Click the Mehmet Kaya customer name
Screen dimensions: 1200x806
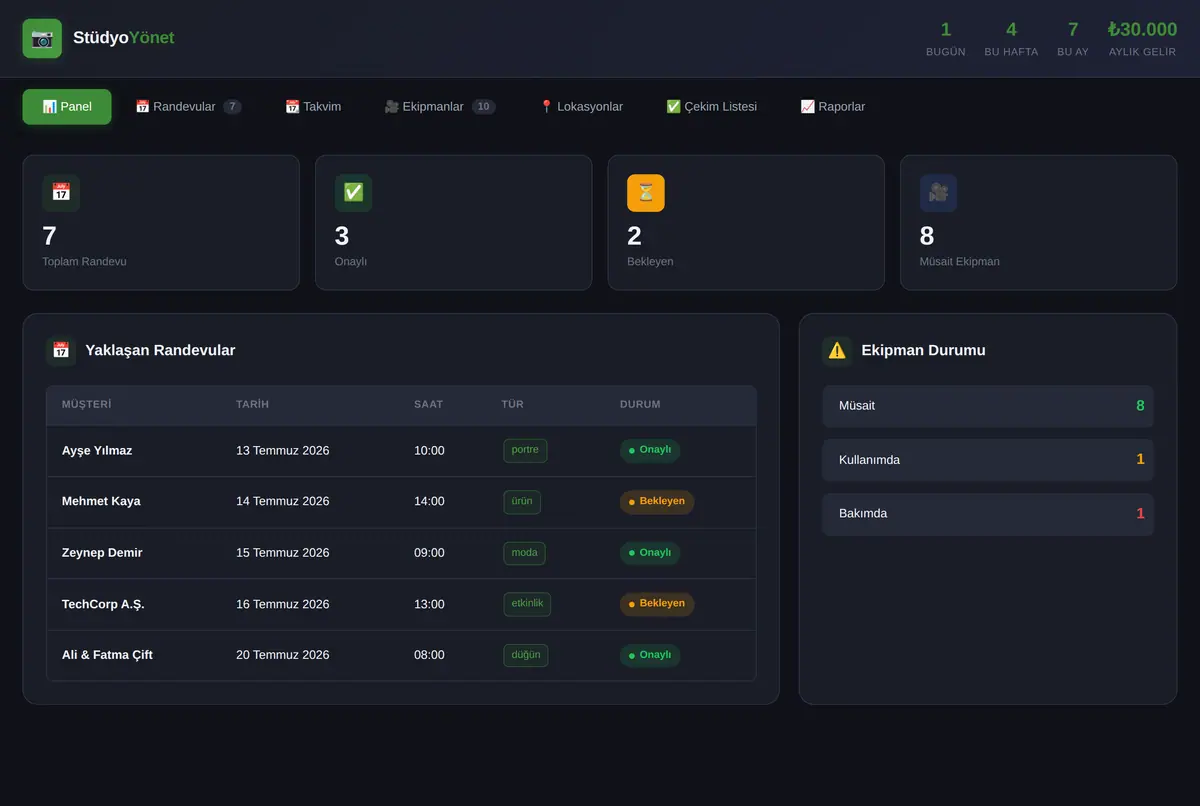[x=101, y=502]
